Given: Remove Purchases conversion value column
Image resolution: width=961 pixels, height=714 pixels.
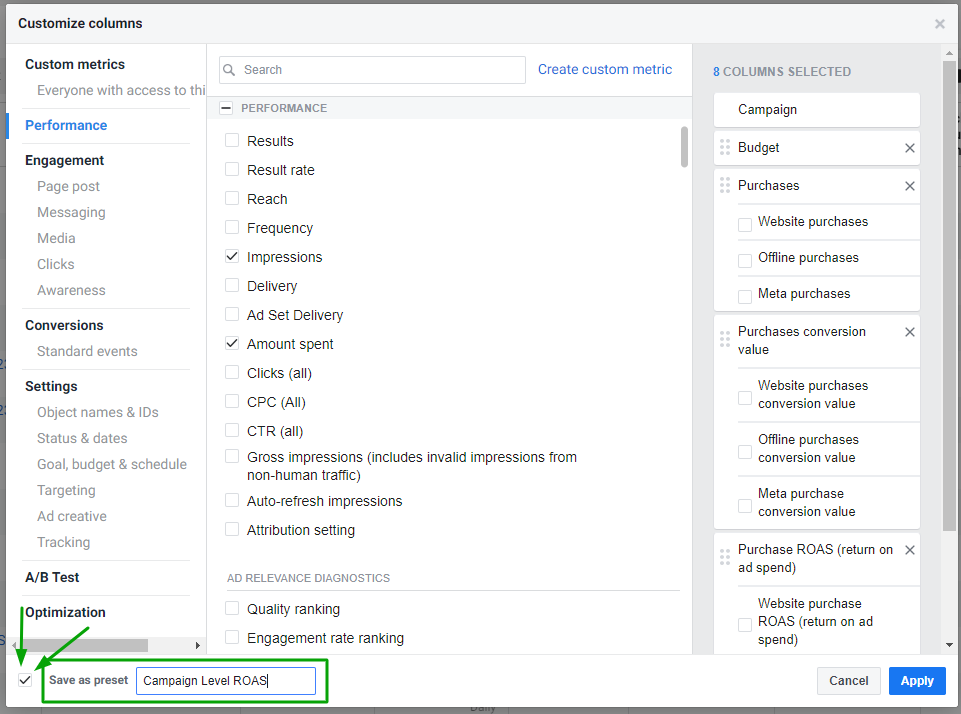Looking at the screenshot, I should (x=910, y=332).
